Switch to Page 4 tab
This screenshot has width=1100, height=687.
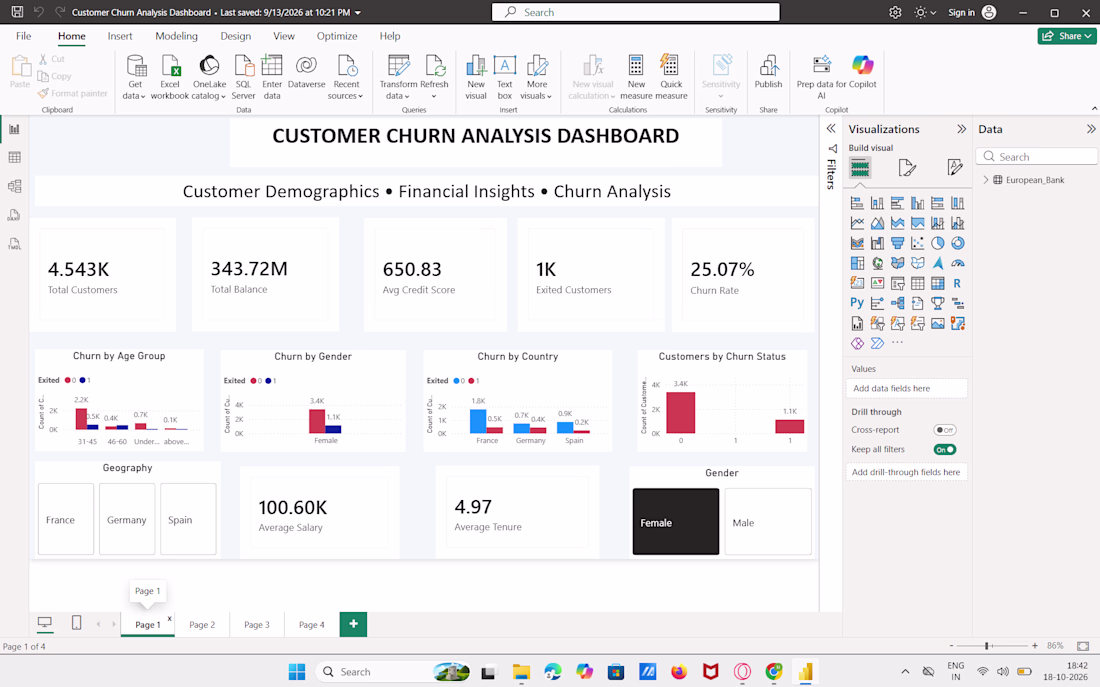tap(311, 625)
